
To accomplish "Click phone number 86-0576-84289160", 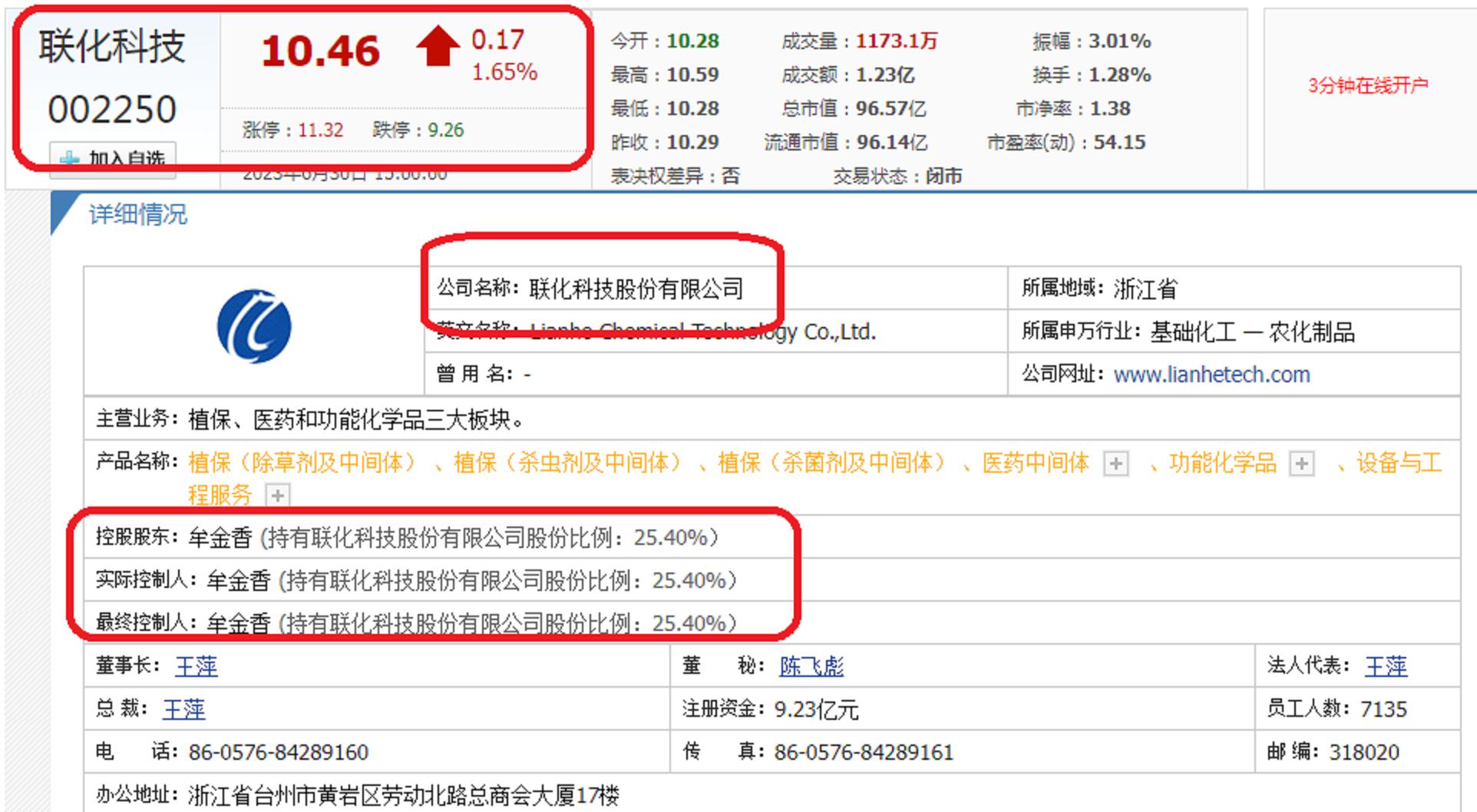I will (278, 752).
